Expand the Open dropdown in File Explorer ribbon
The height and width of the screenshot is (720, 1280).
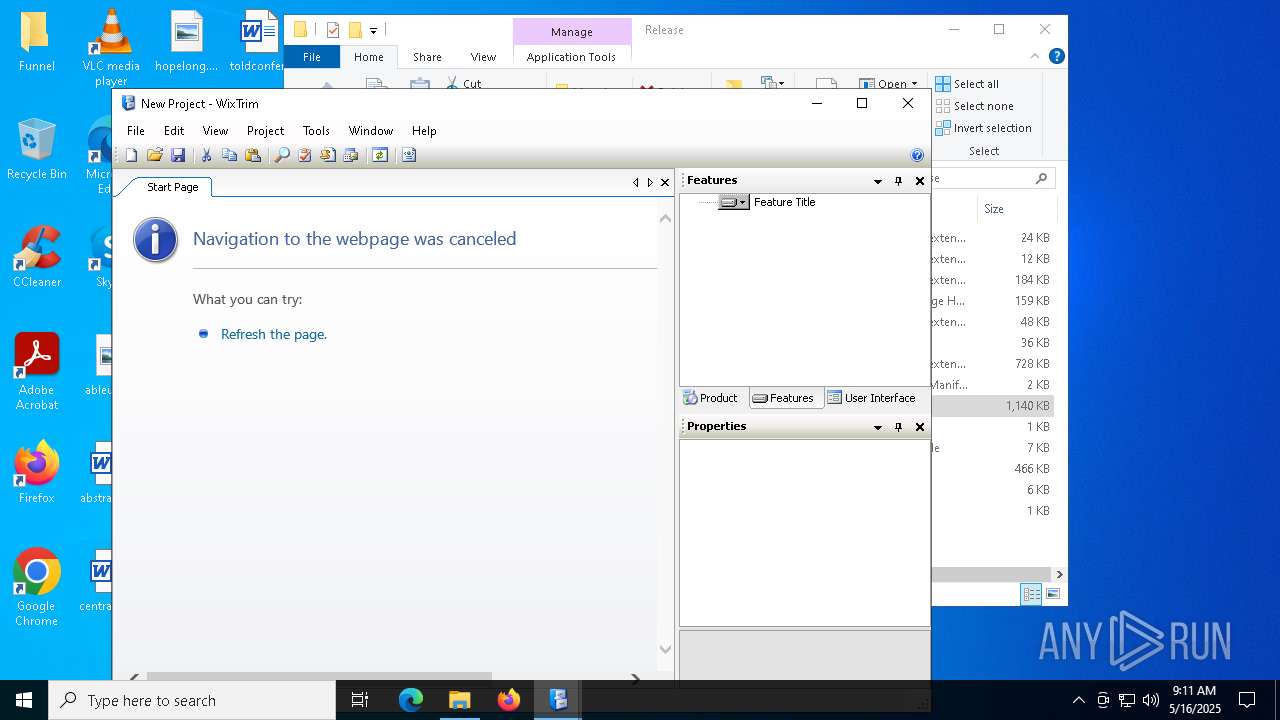click(x=914, y=84)
